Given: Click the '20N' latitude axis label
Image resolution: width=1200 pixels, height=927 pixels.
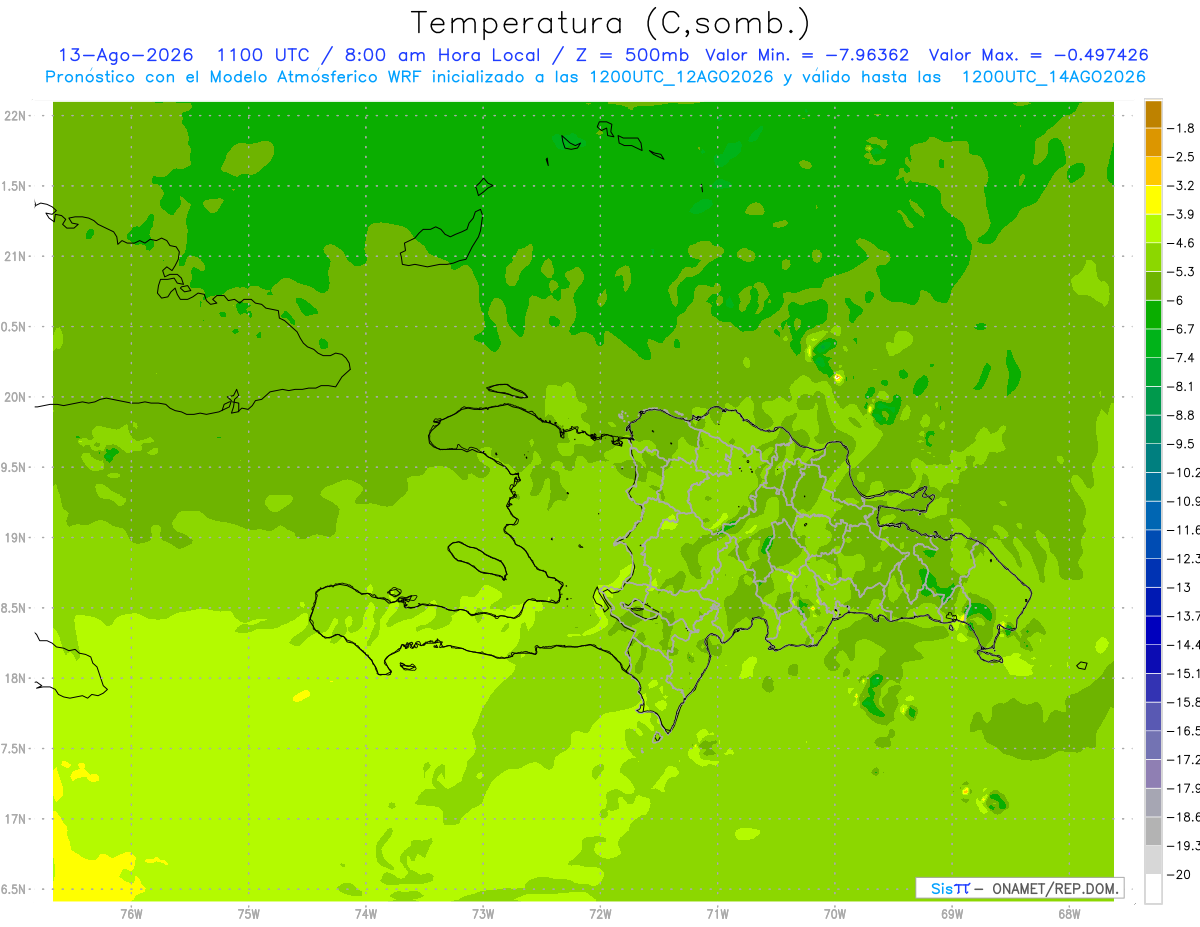Looking at the screenshot, I should [15, 397].
